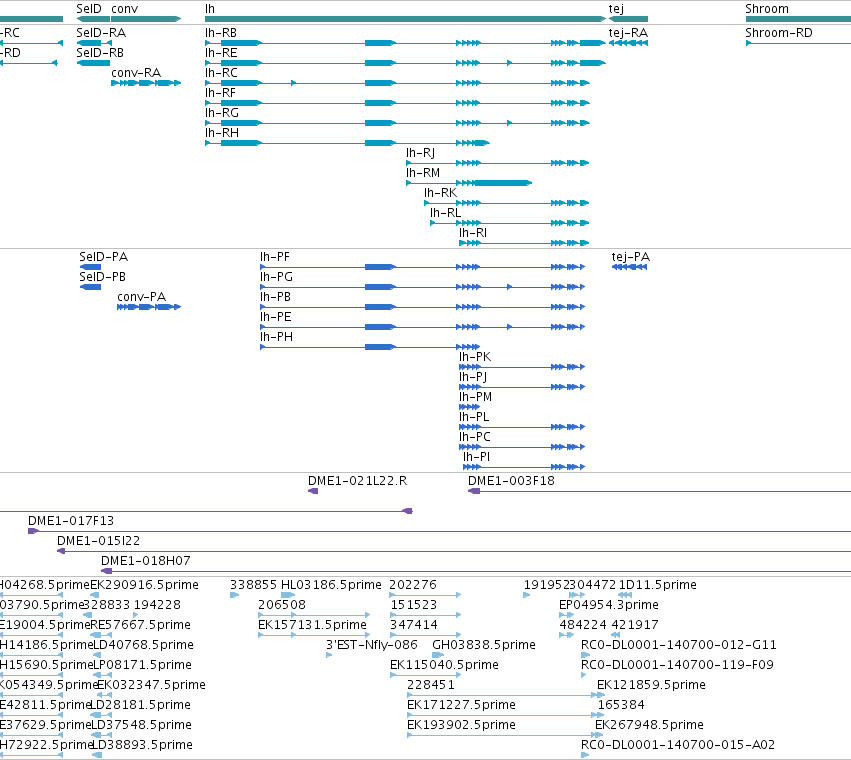Select protein Ih-PI
The height and width of the screenshot is (760, 851).
[524, 467]
